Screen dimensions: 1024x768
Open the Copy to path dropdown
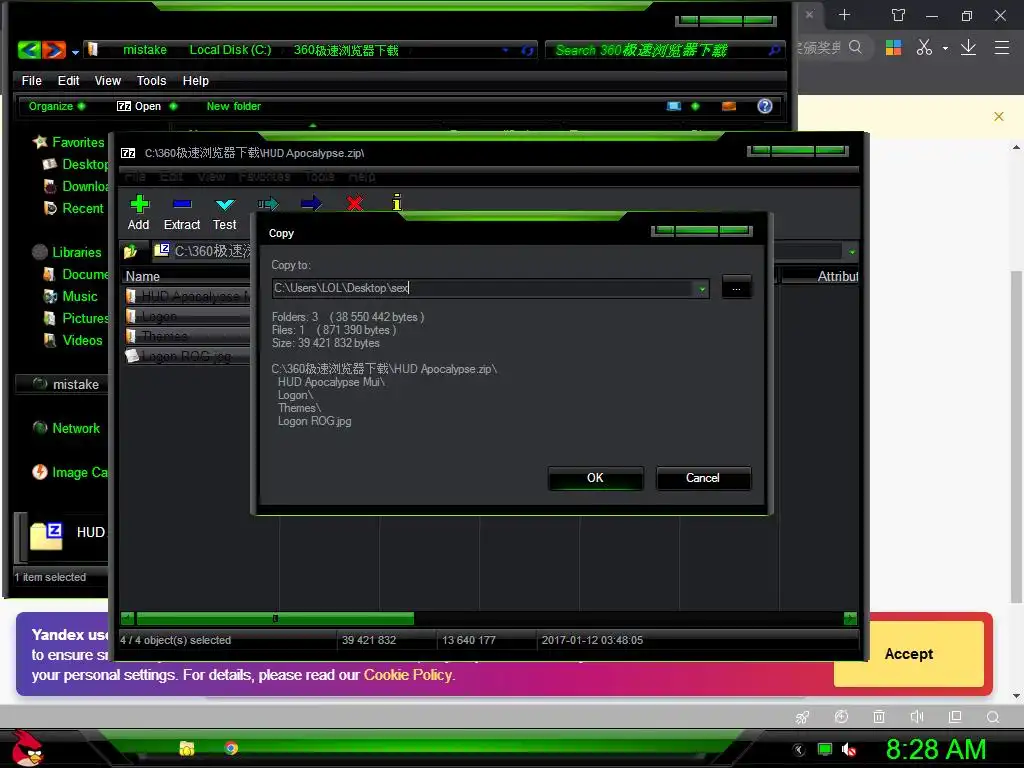point(702,289)
